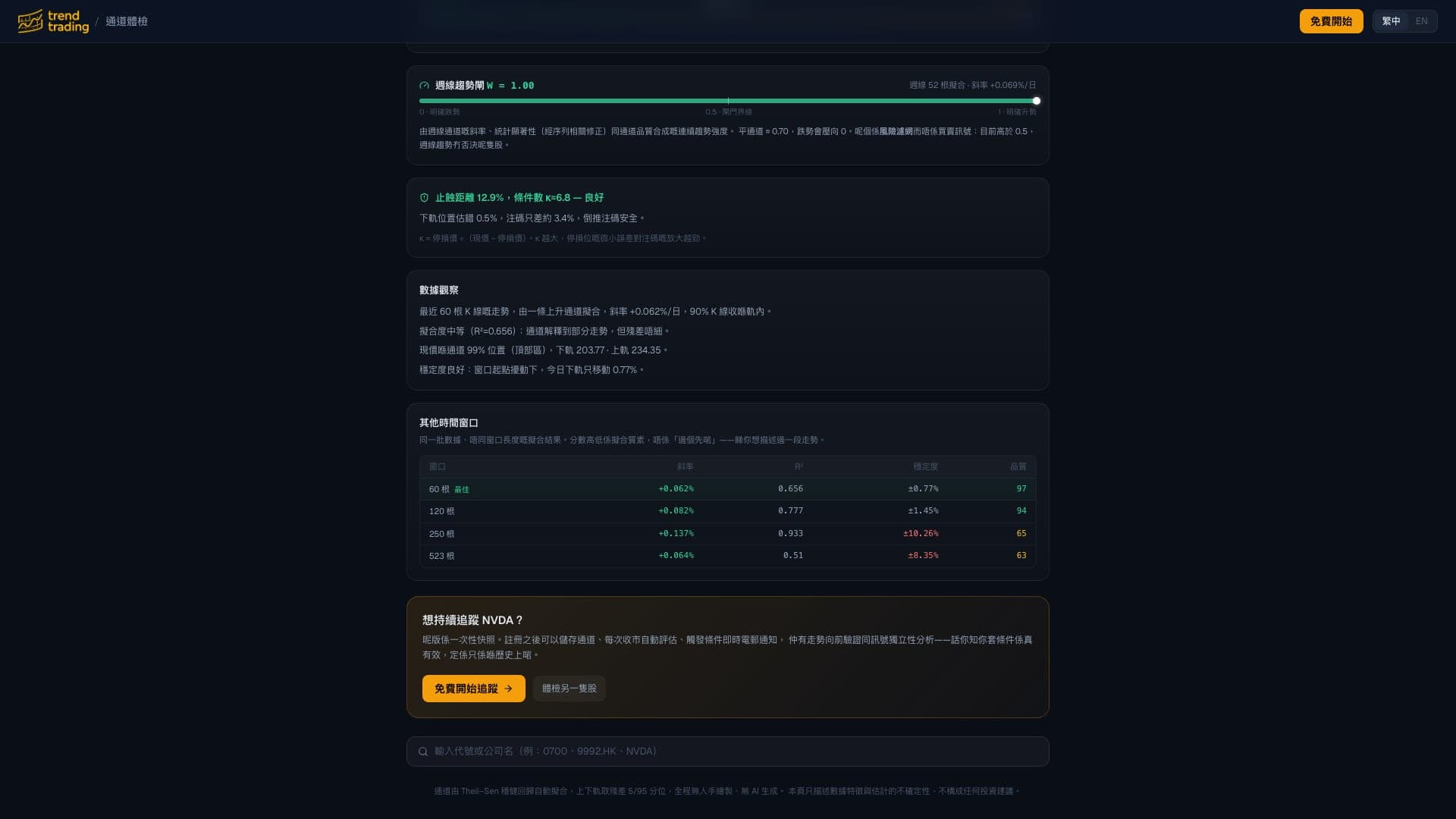This screenshot has width=1456, height=819.
Task: Click quality score 65
Action: tap(1021, 534)
